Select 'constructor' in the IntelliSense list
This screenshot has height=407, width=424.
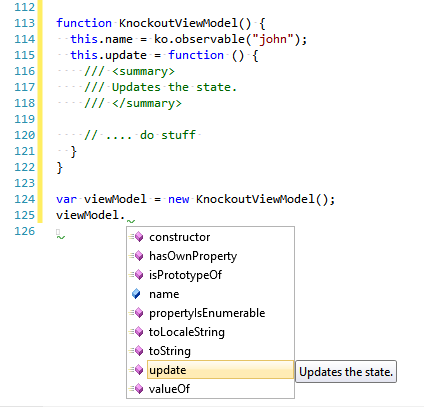pos(210,237)
